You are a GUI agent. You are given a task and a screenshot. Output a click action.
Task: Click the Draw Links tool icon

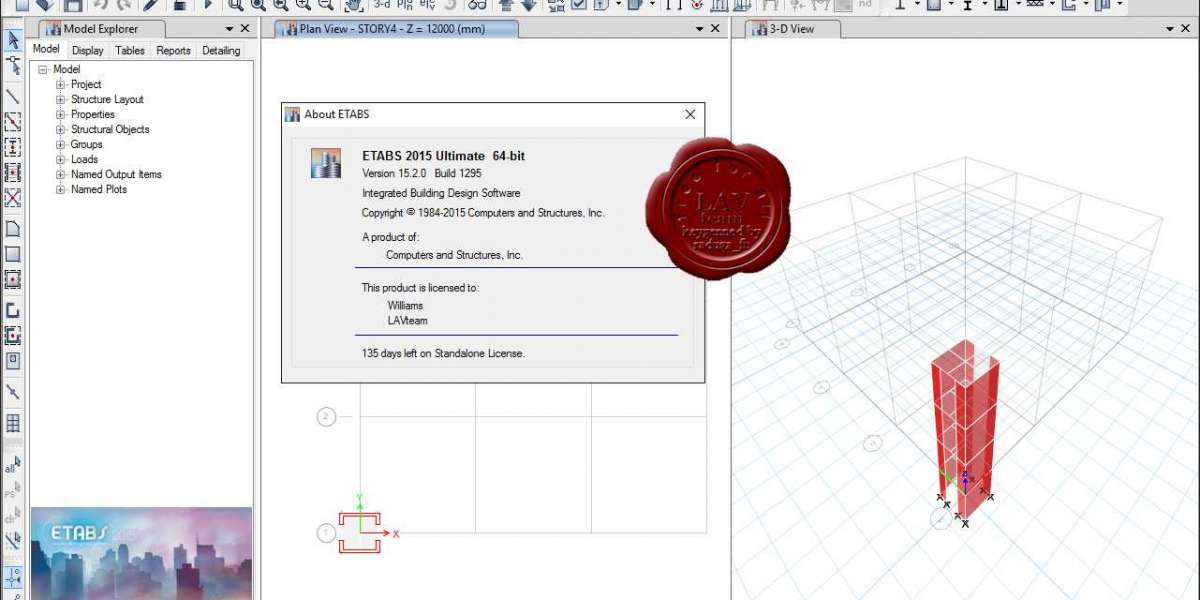point(13,392)
